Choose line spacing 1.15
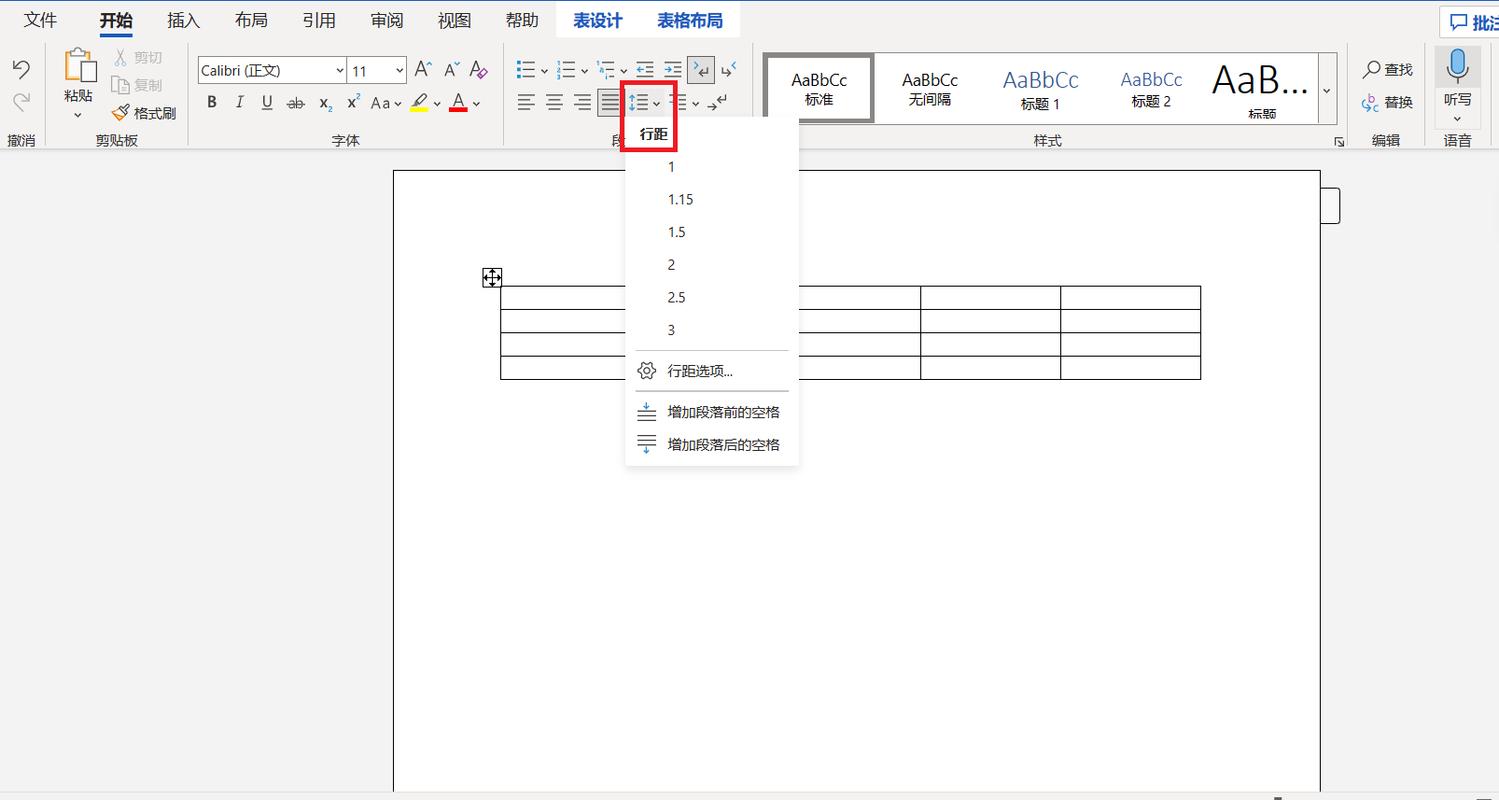 point(711,200)
